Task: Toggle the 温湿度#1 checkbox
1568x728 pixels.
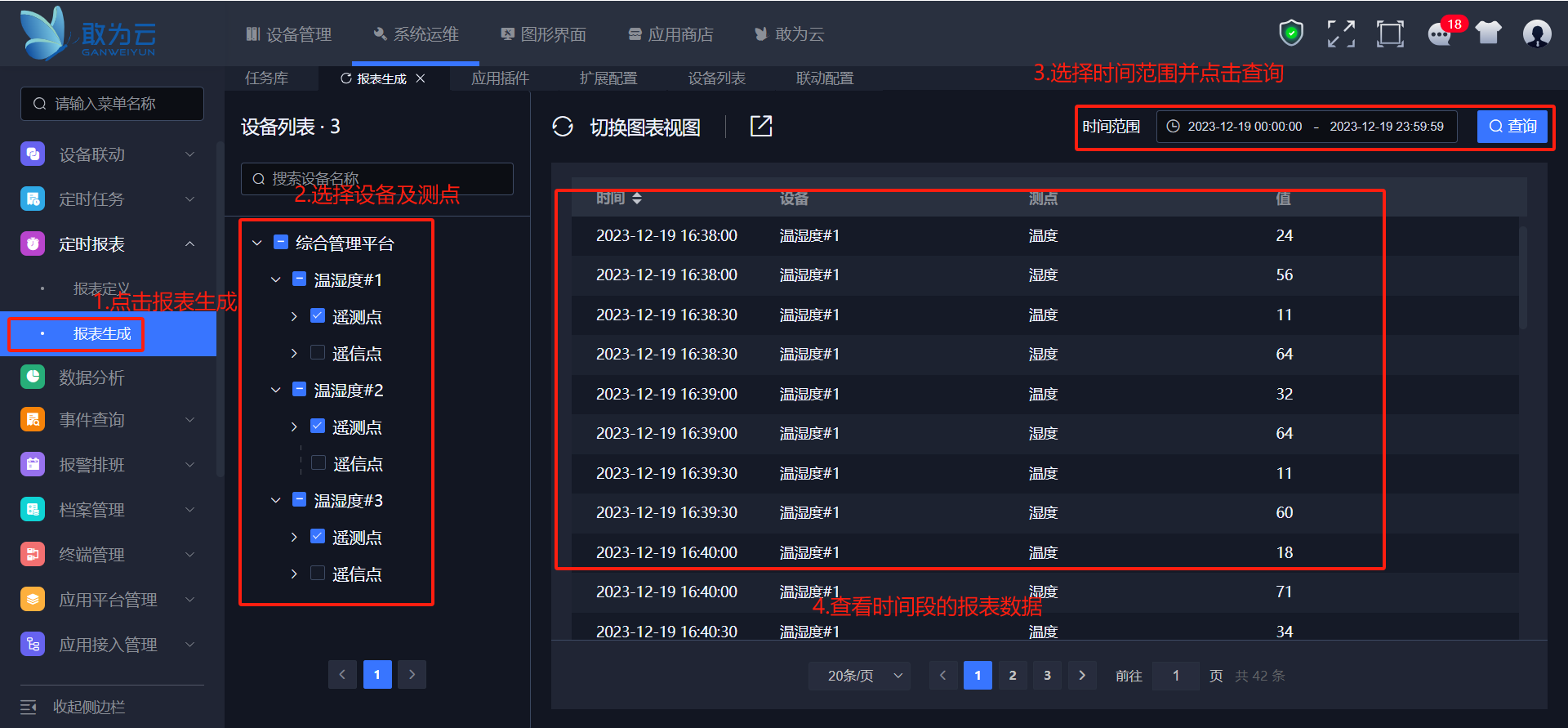Action: click(300, 279)
